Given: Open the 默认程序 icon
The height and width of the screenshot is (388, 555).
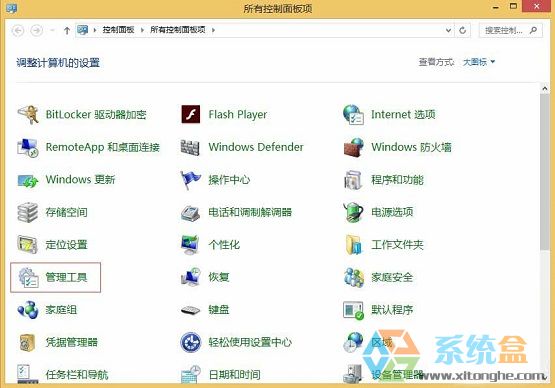Looking at the screenshot, I should click(353, 310).
